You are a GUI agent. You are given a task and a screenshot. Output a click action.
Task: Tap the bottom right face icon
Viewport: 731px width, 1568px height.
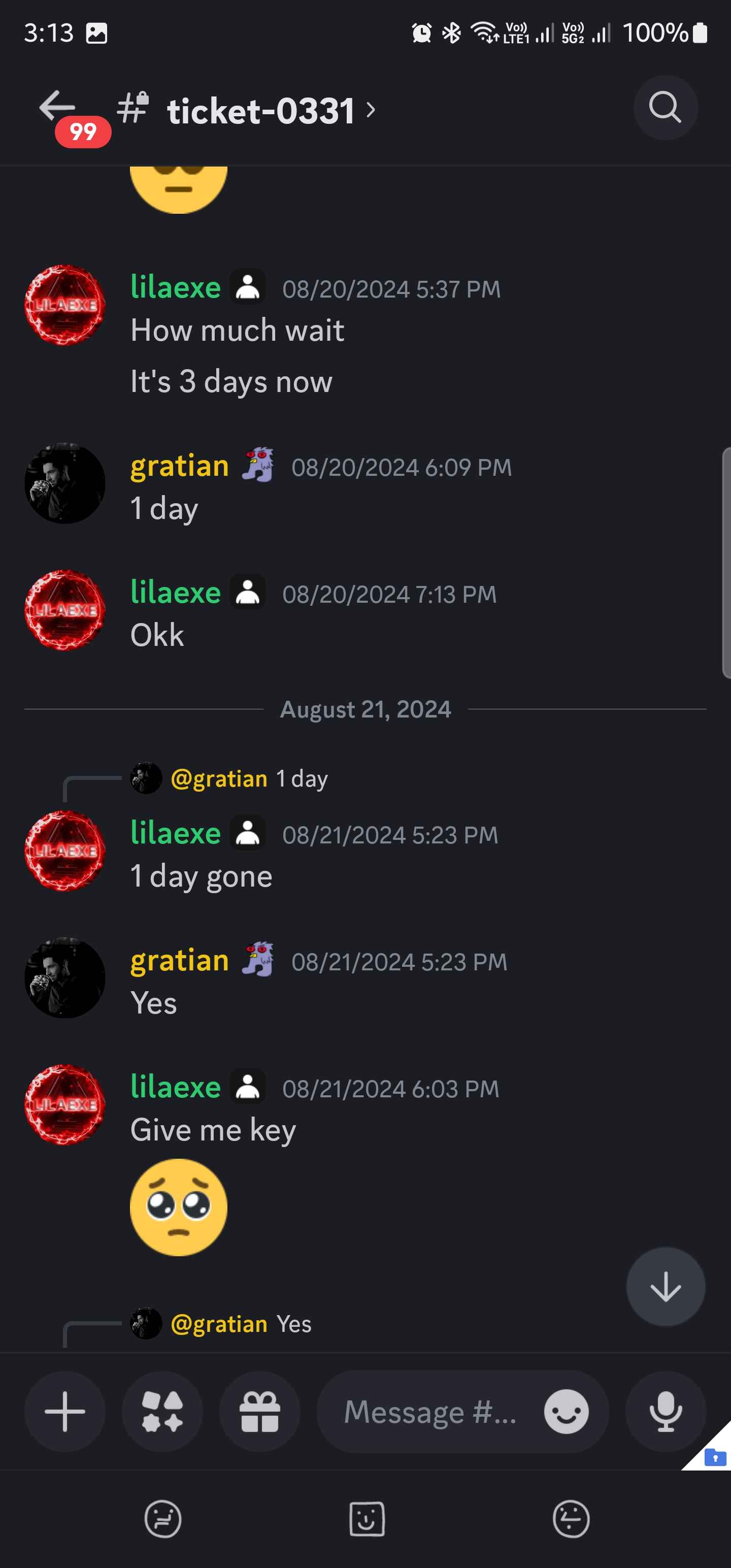pyautogui.click(x=570, y=1519)
